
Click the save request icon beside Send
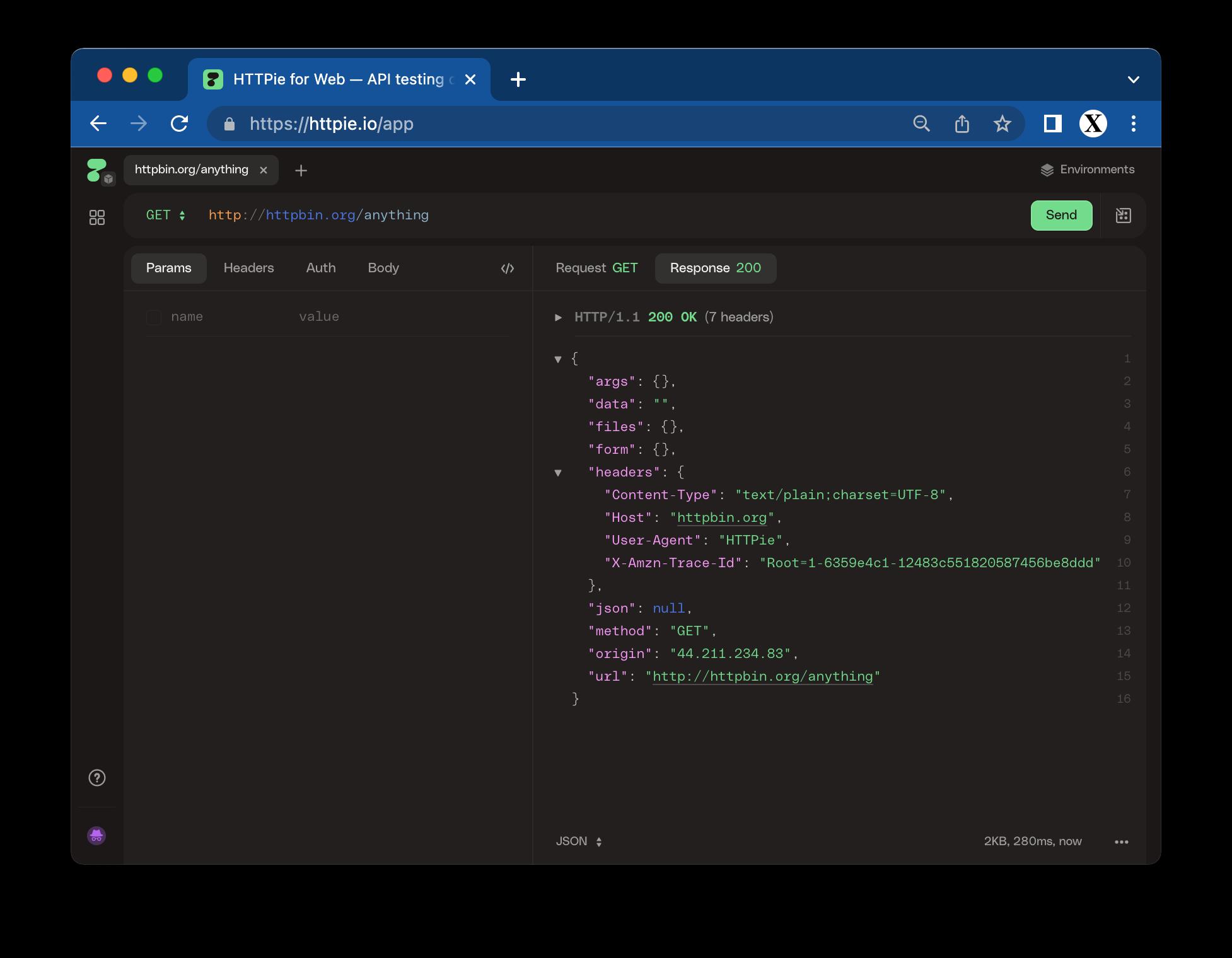[x=1123, y=216]
